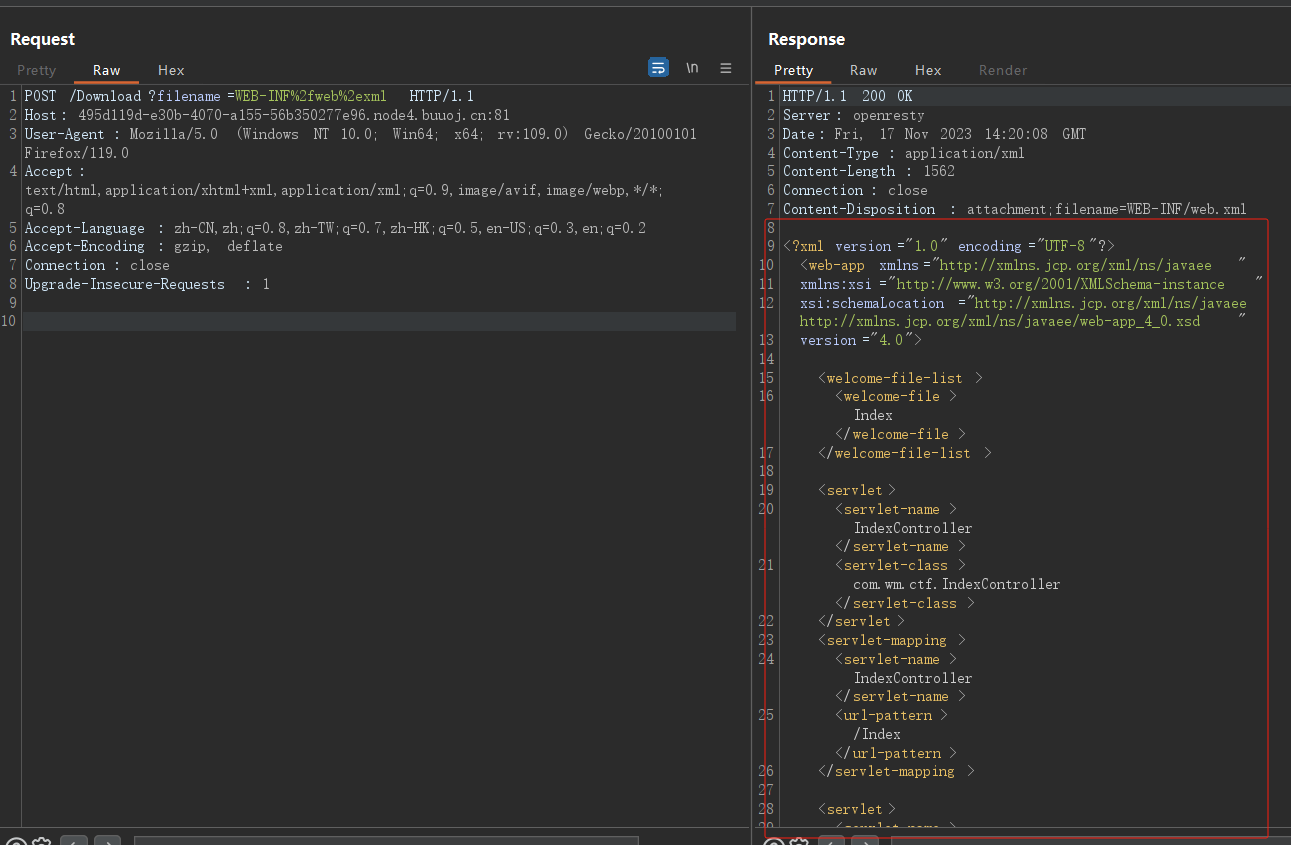
Task: Click the Request panel heading
Action: point(43,39)
